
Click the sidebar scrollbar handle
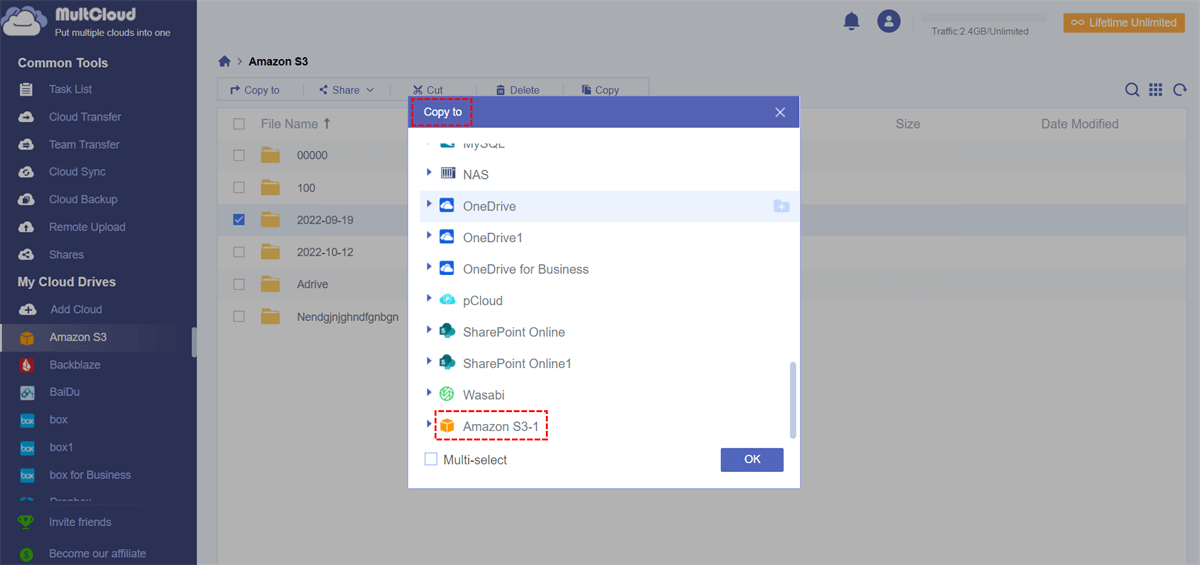click(x=194, y=342)
